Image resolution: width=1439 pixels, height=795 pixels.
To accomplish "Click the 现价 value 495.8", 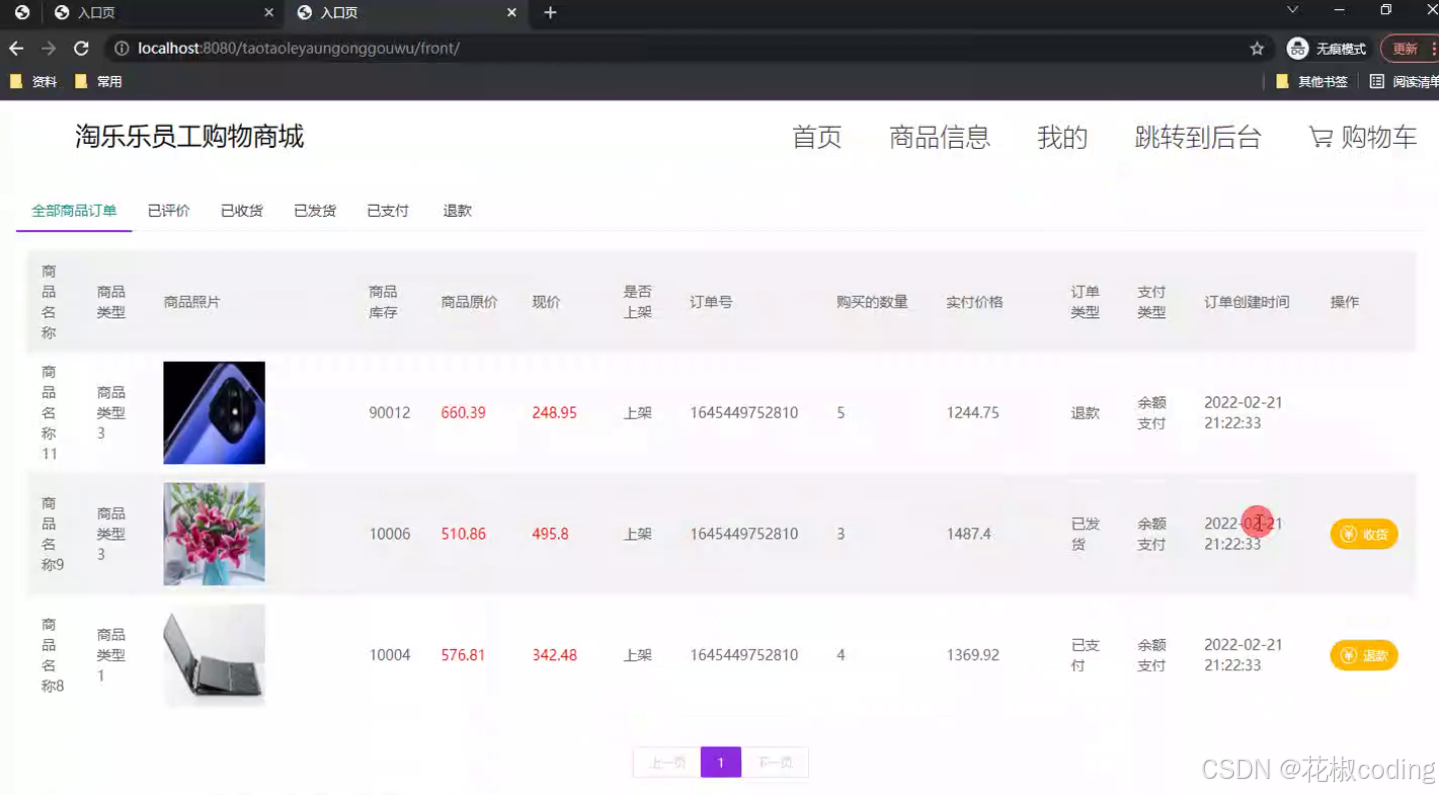I will (550, 534).
